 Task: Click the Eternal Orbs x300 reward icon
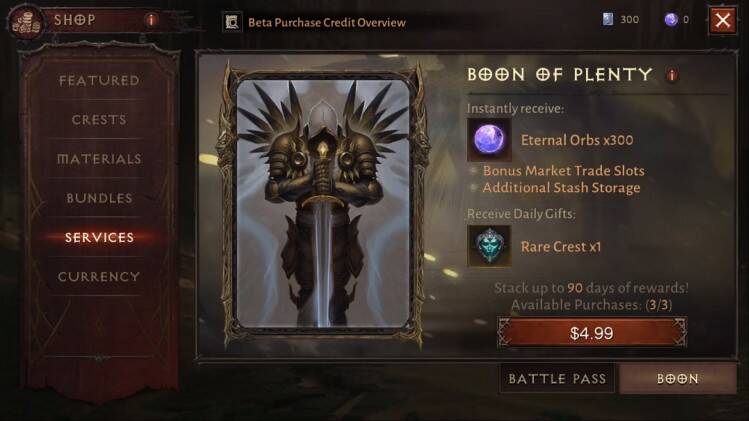pyautogui.click(x=489, y=140)
